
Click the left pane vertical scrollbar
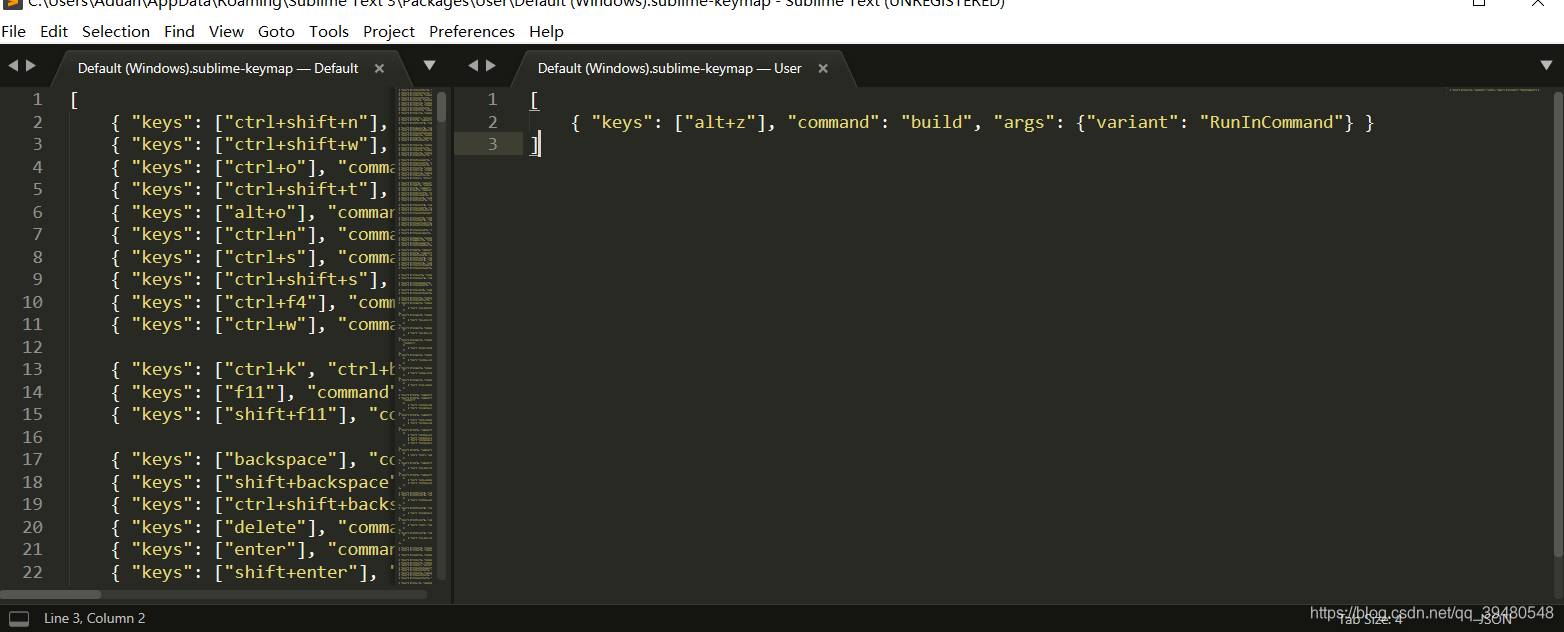pyautogui.click(x=442, y=107)
